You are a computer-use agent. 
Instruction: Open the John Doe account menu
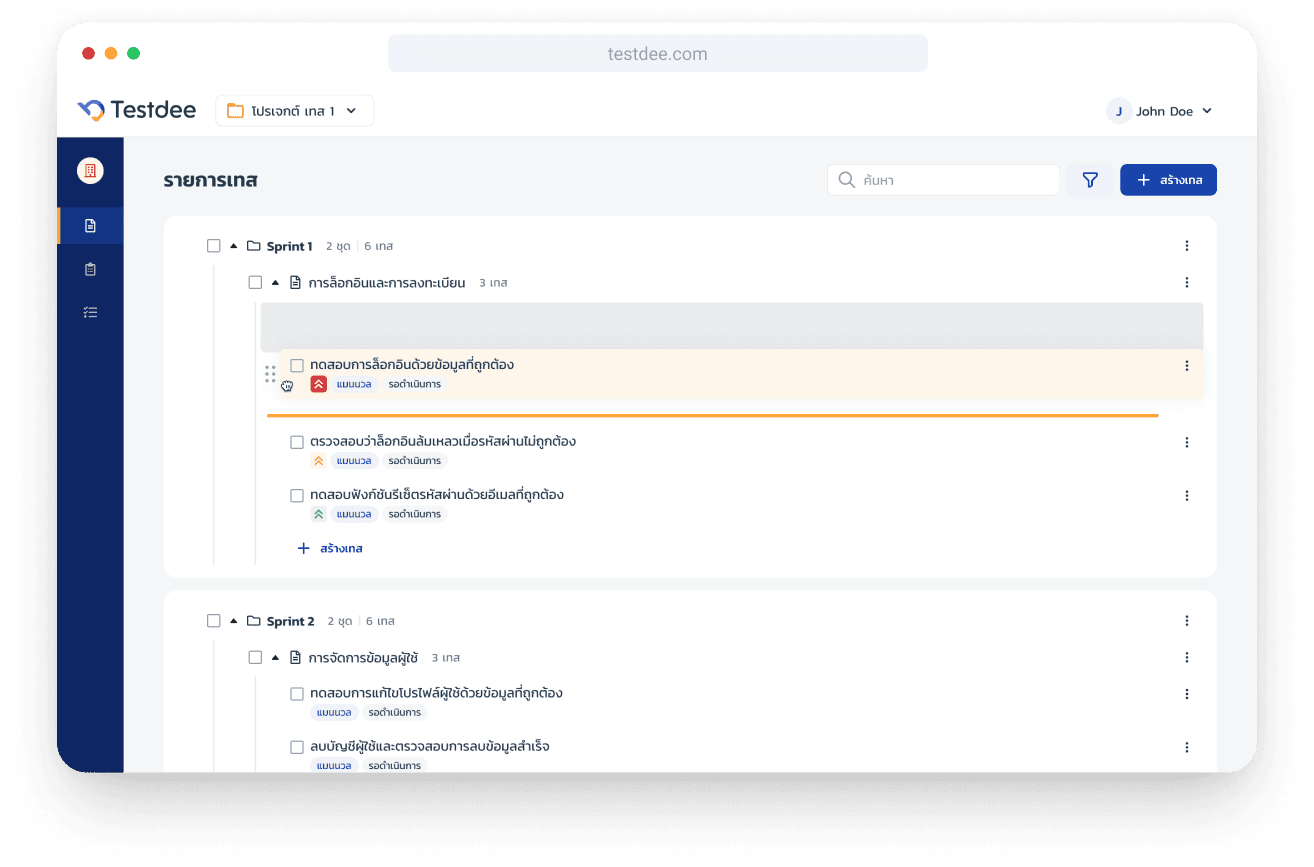pos(1160,111)
